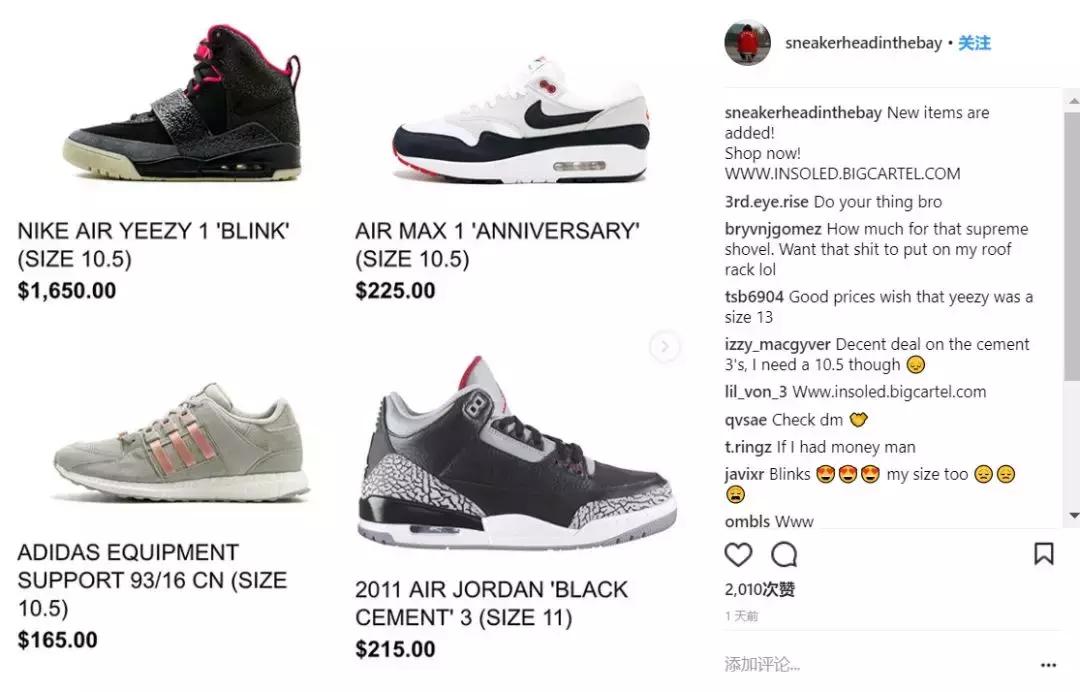The image size is (1080, 692).
Task: Open bryvnjgomez commenter profile
Action: pos(773,229)
